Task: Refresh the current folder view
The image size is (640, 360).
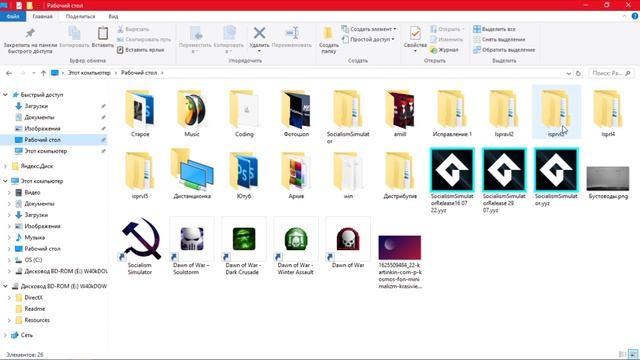Action: click(x=578, y=73)
